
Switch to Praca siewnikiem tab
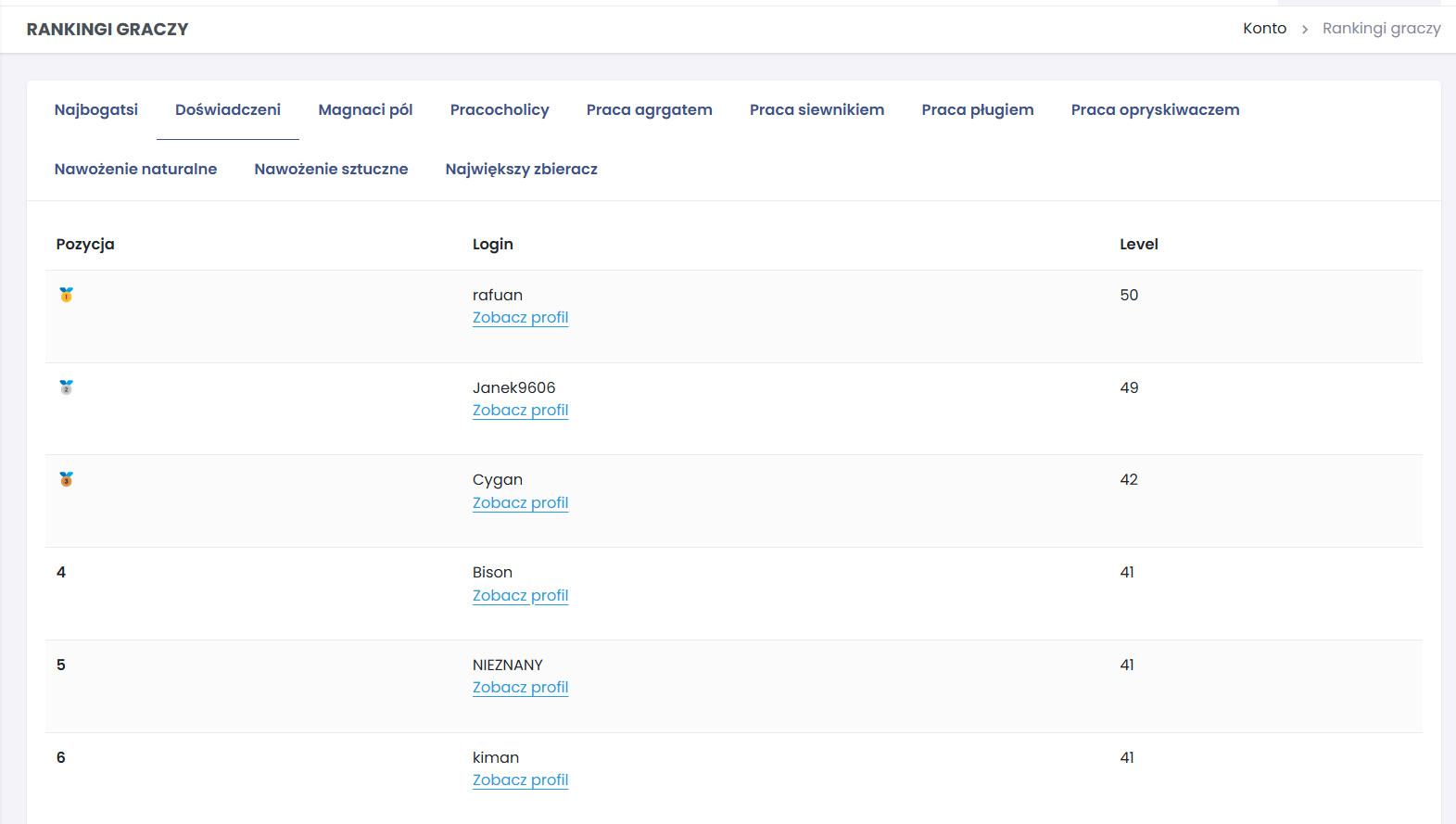817,110
